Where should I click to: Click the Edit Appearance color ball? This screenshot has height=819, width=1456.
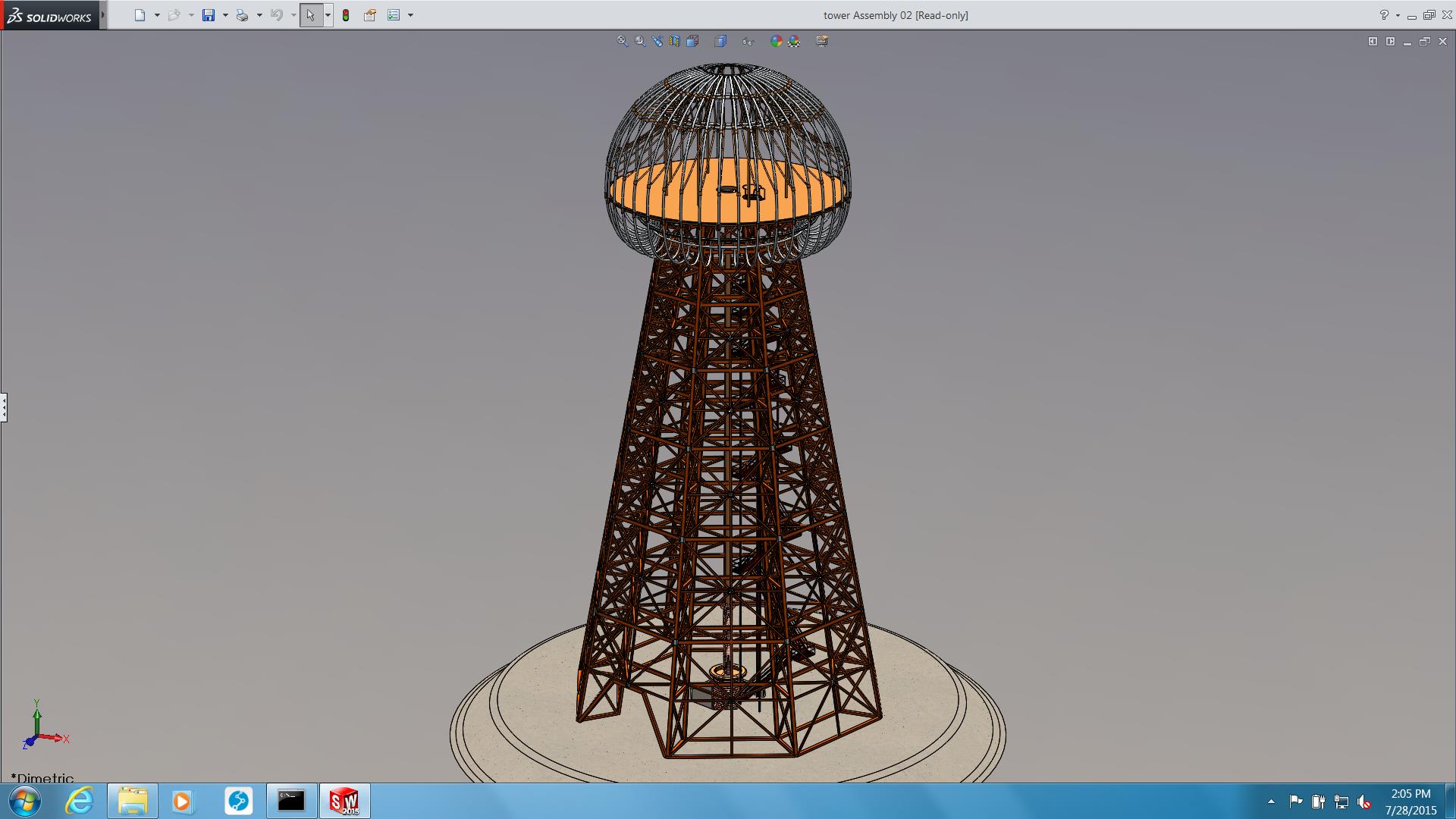(776, 41)
